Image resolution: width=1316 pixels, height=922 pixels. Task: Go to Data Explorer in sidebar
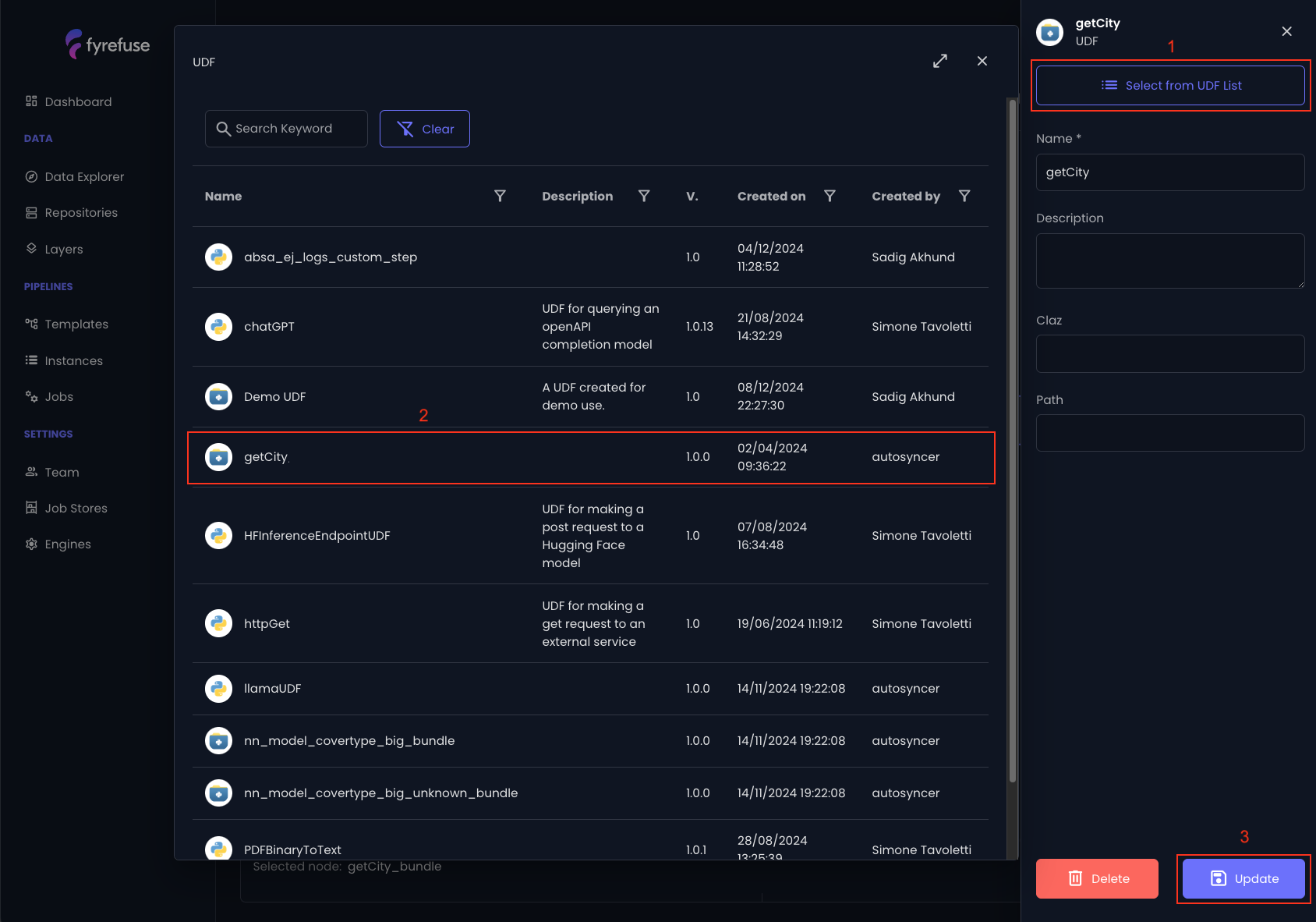click(x=84, y=177)
